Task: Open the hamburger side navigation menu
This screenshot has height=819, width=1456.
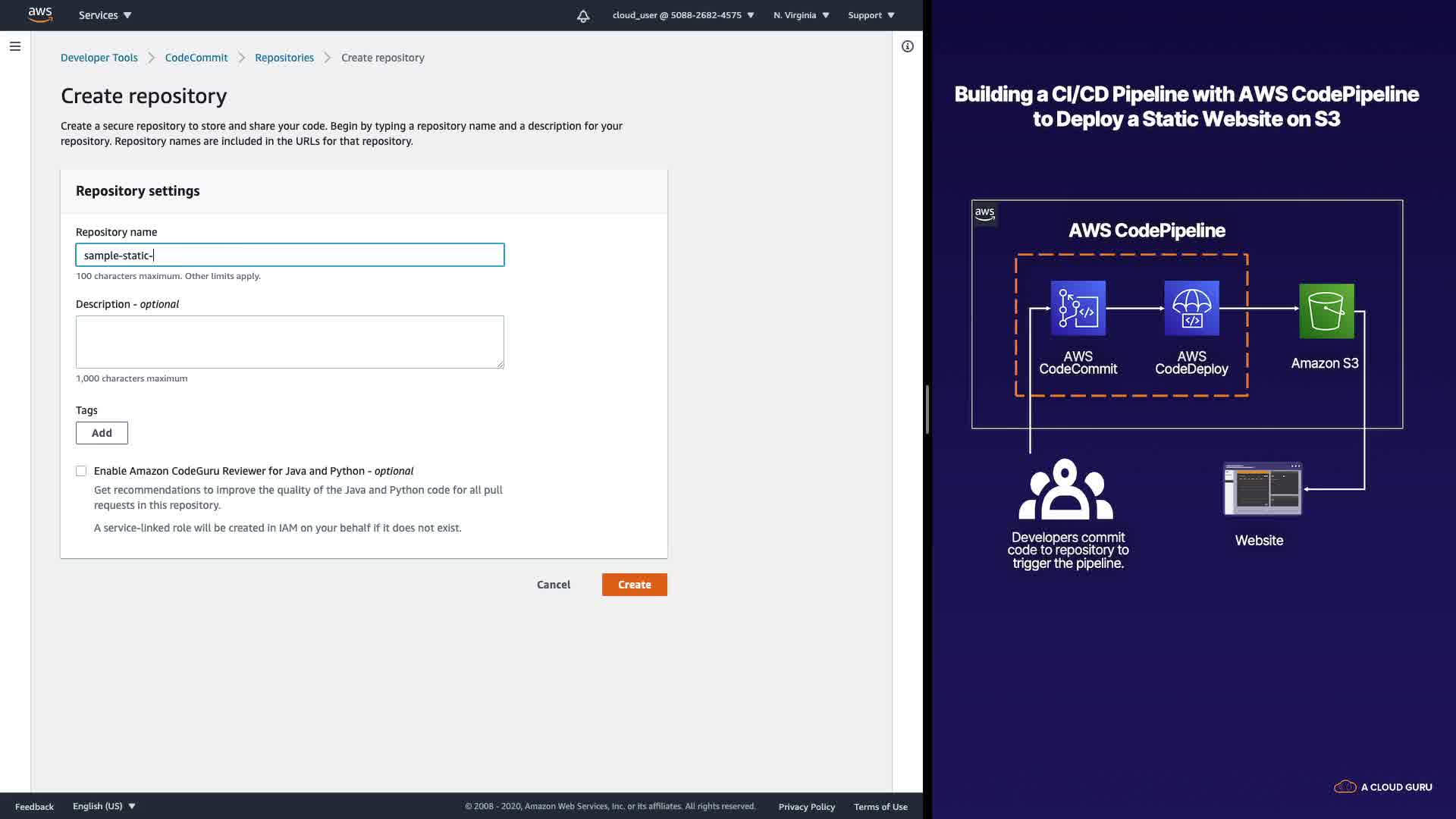Action: 14,46
